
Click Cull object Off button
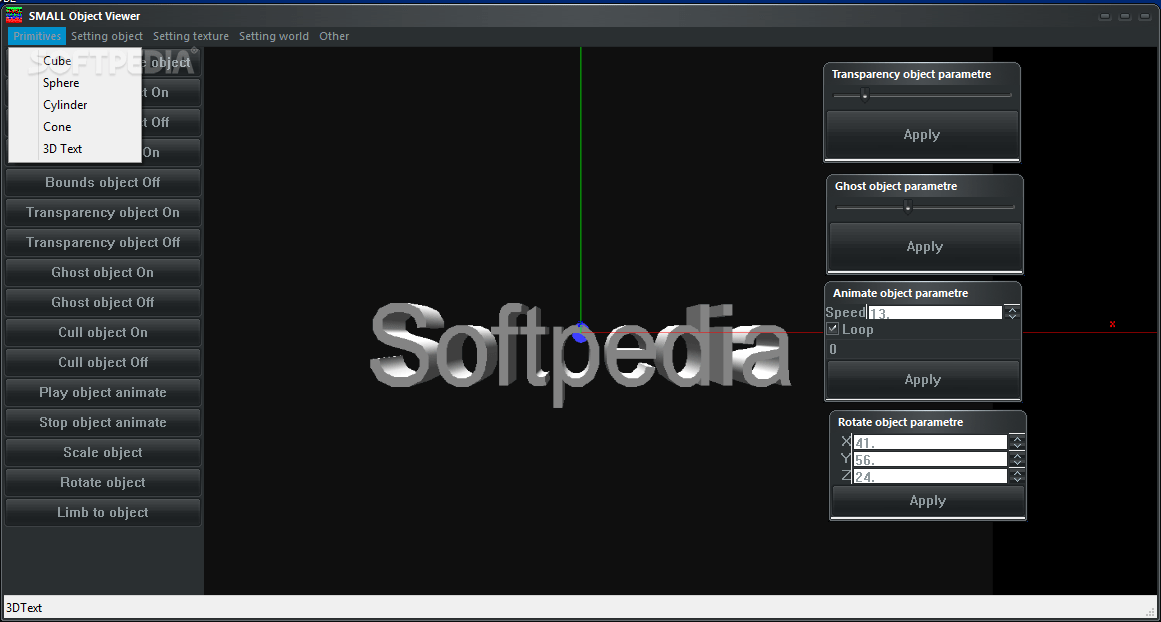click(103, 362)
